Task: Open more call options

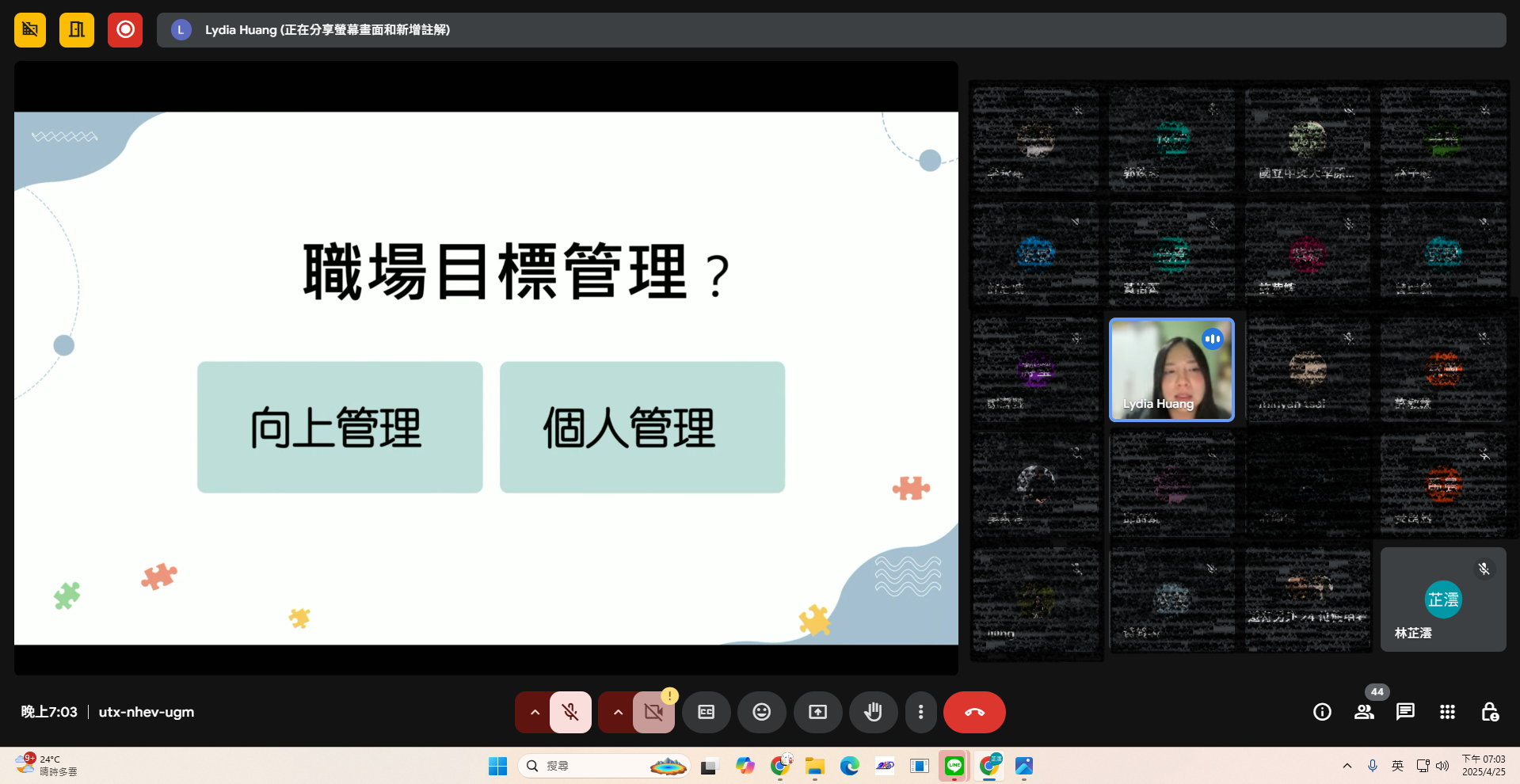Action: (x=920, y=711)
